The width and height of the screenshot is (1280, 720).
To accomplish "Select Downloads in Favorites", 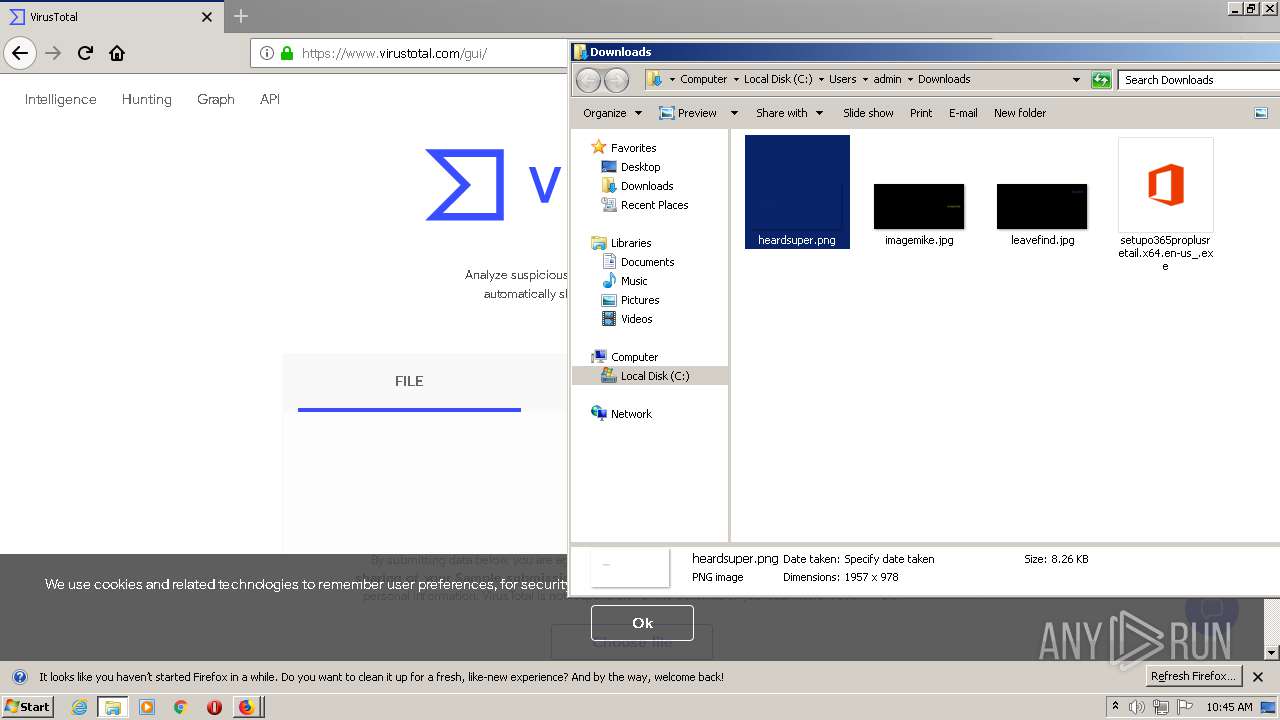I will [x=647, y=186].
